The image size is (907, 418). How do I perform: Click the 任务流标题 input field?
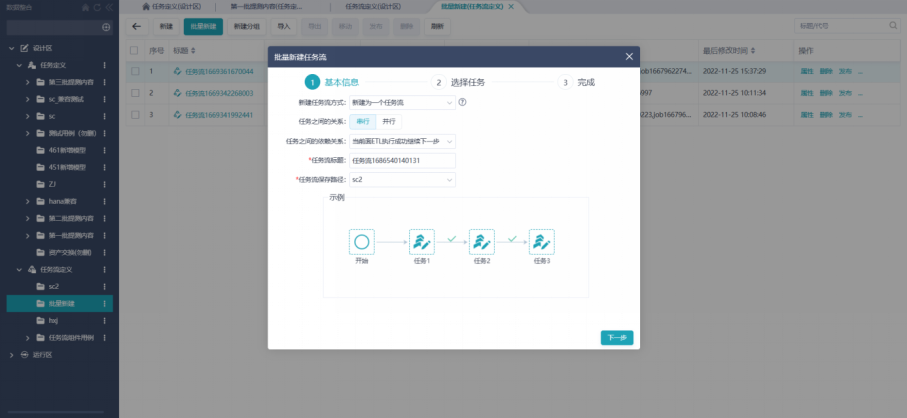pyautogui.click(x=401, y=160)
